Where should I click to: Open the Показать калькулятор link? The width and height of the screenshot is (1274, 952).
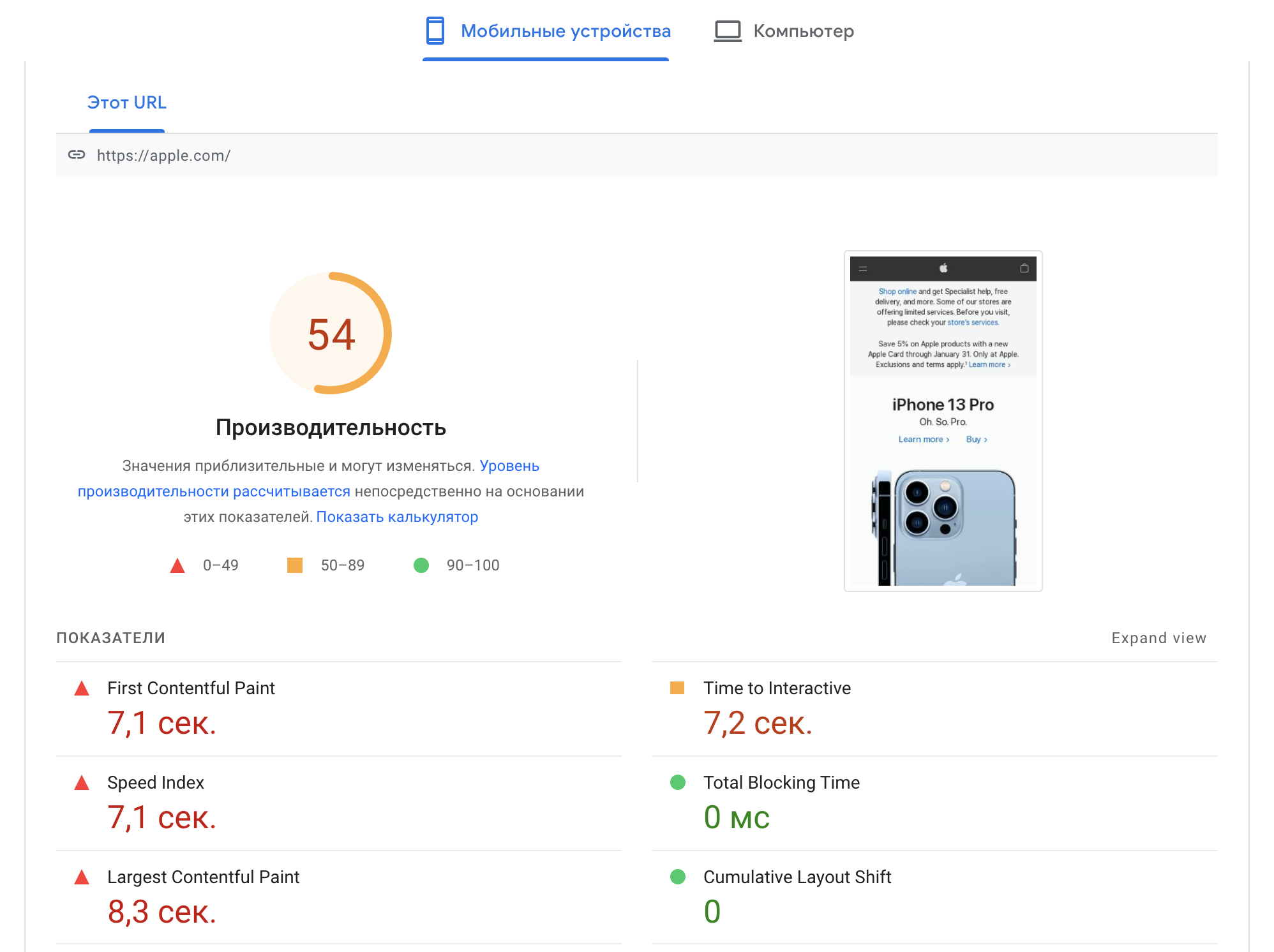397,517
